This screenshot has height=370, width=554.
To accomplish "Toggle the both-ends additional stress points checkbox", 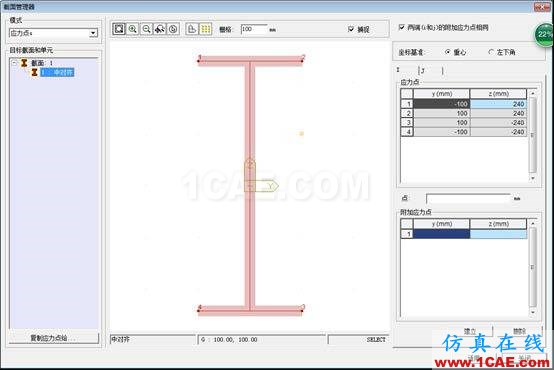I will (x=402, y=27).
